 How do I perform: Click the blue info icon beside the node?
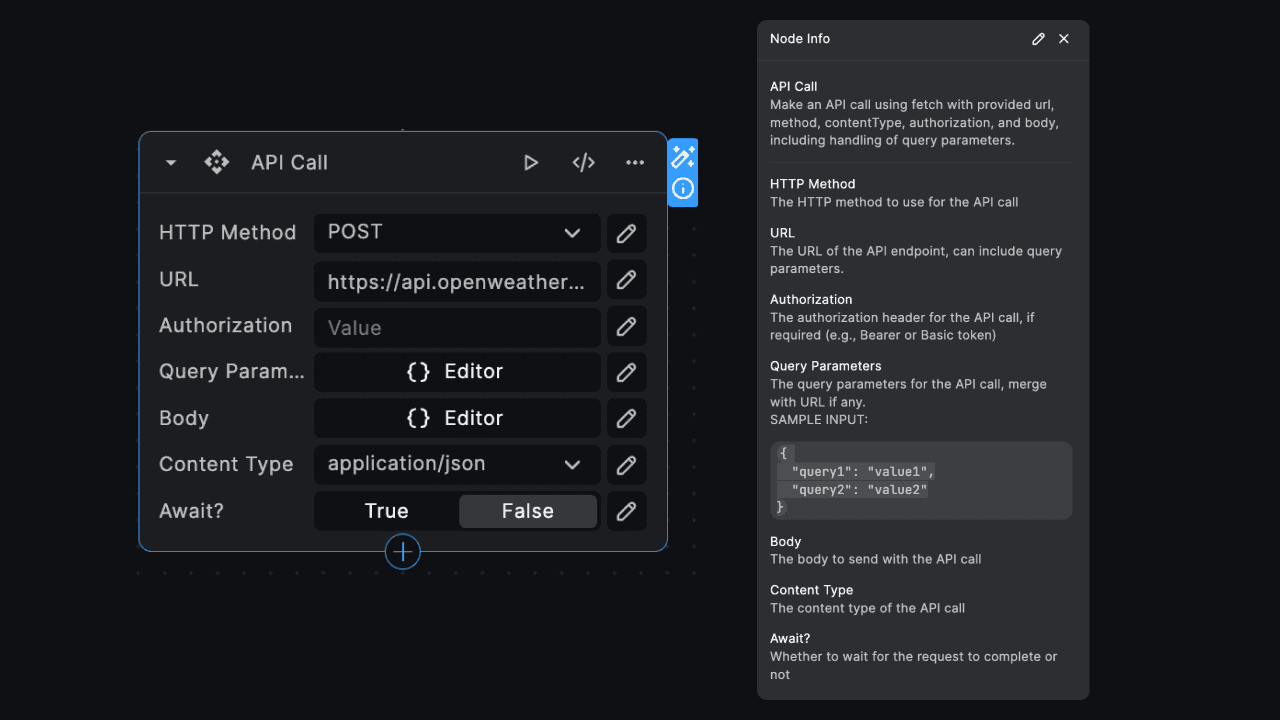tap(683, 189)
